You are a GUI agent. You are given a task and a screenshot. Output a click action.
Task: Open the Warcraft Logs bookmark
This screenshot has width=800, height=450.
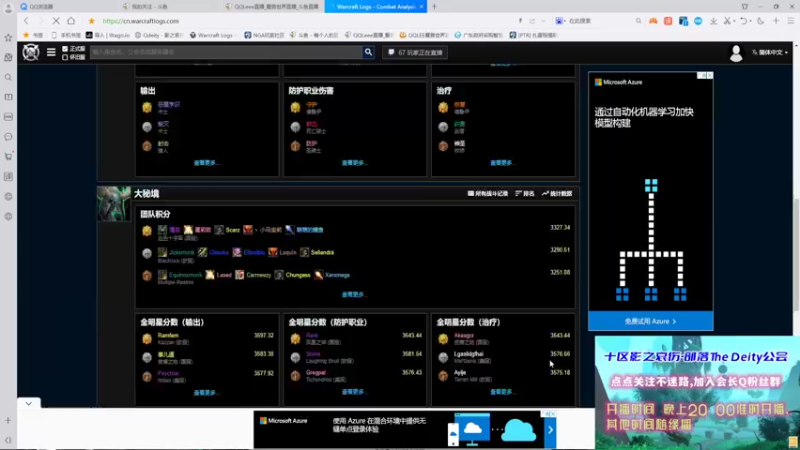point(212,35)
